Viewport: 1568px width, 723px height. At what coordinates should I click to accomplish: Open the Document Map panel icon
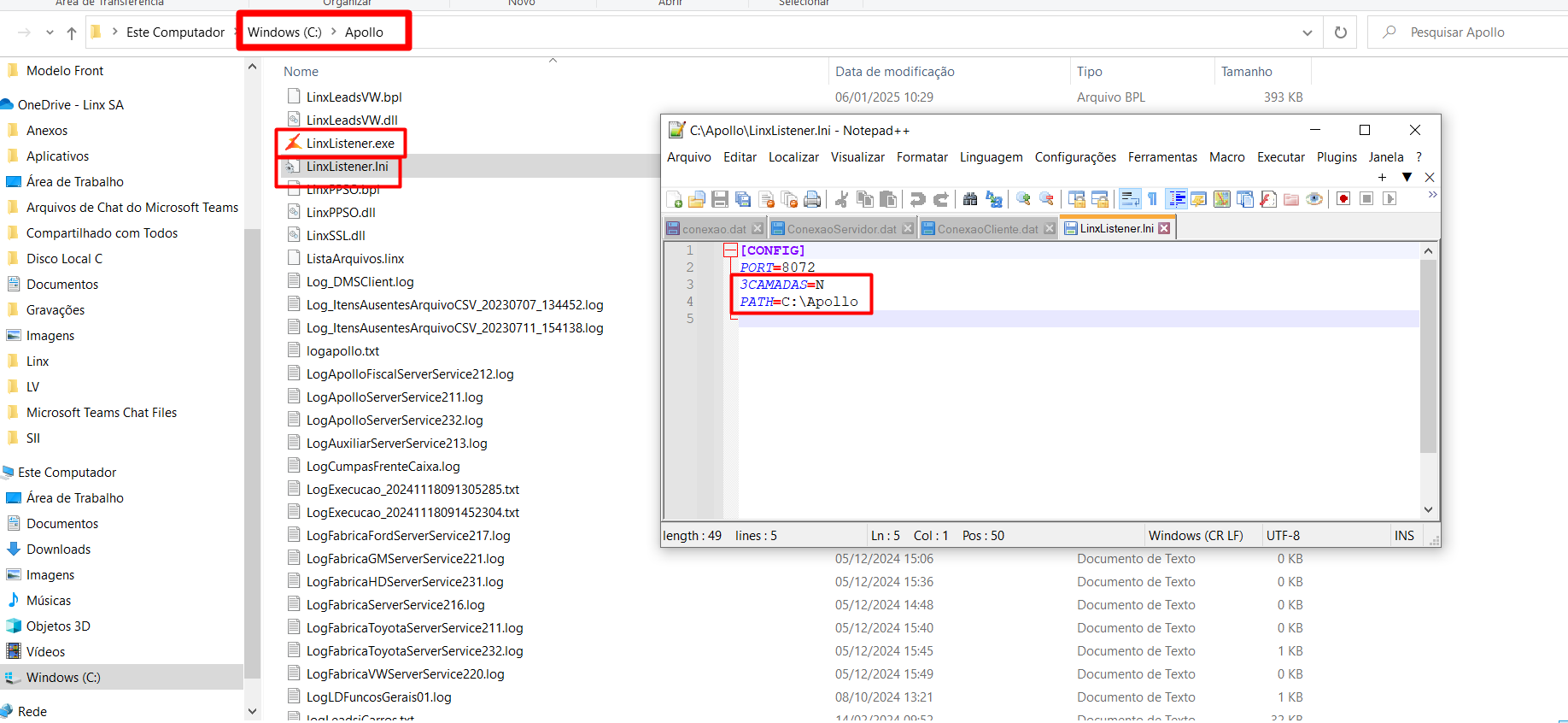[1222, 199]
